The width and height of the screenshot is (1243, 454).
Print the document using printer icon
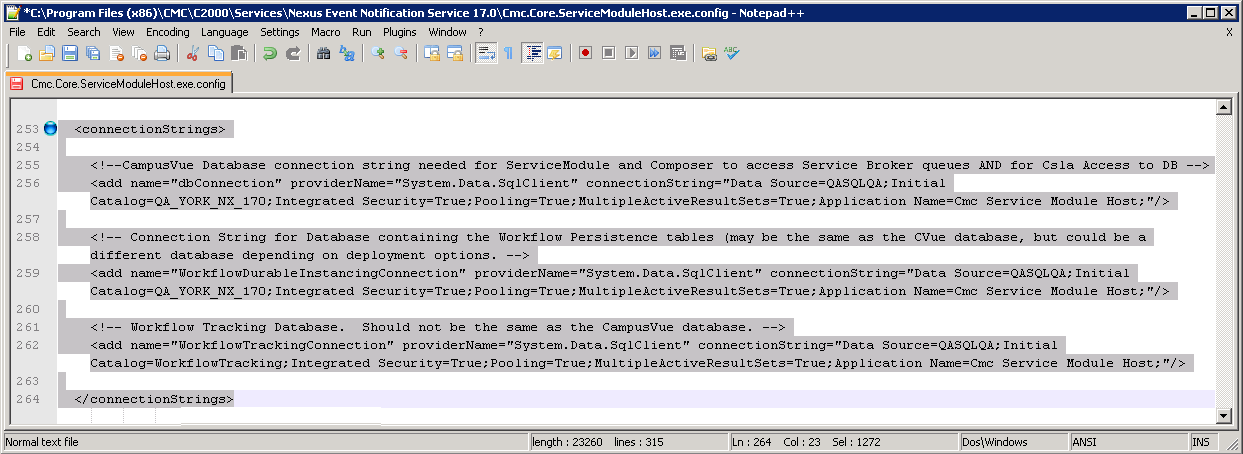[162, 53]
